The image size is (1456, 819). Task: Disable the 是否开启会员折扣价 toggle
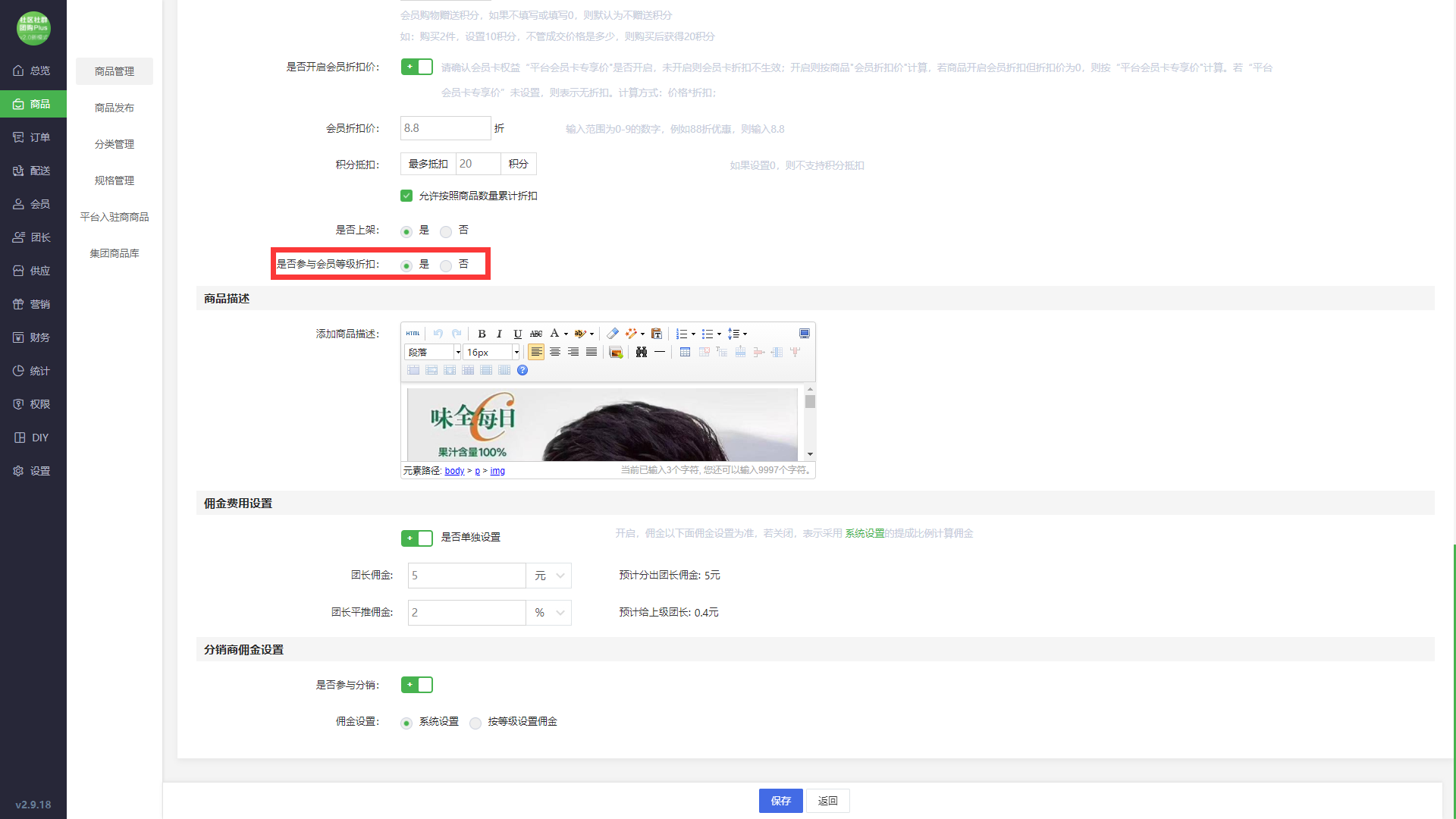click(x=416, y=67)
